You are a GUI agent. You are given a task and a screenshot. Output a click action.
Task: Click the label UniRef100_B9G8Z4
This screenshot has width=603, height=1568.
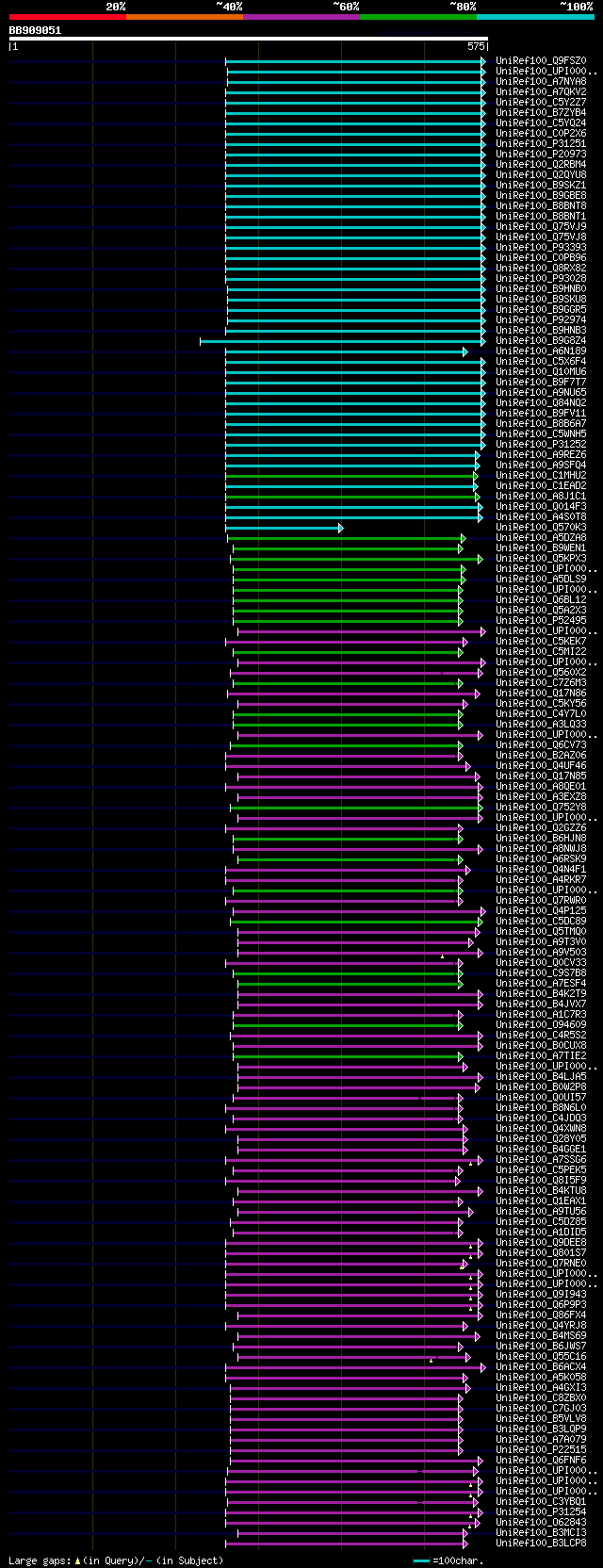tap(541, 340)
